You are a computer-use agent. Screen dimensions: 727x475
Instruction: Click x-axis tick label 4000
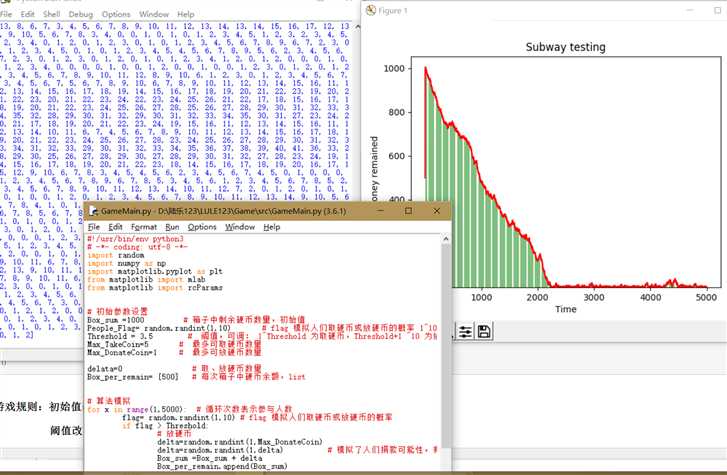[x=650, y=297]
